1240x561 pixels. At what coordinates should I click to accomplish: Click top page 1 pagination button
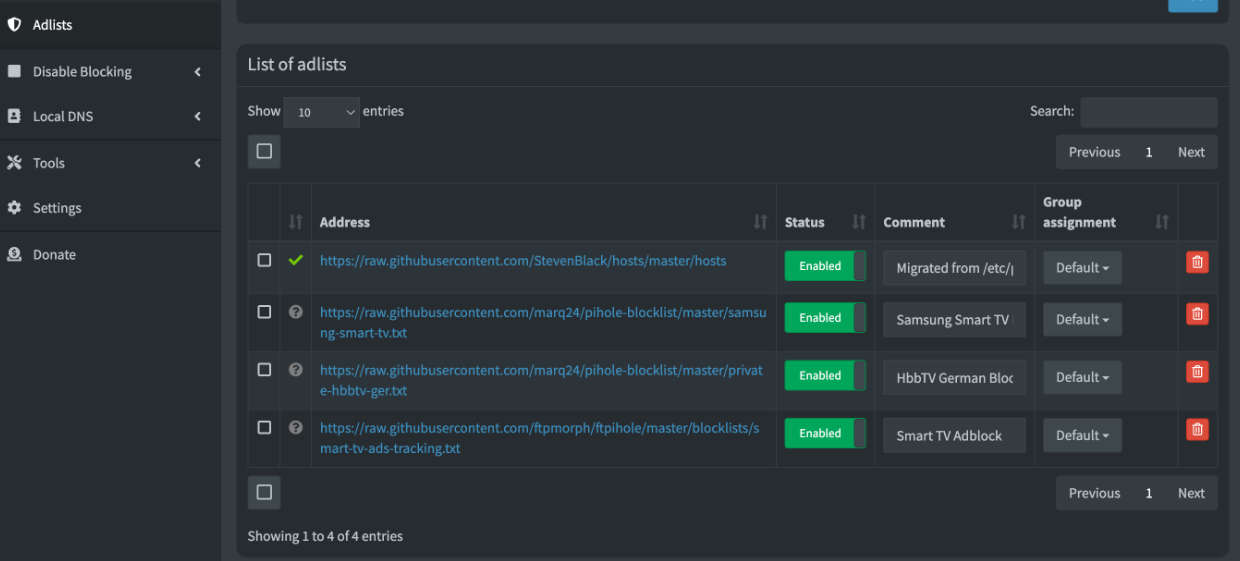click(1149, 152)
